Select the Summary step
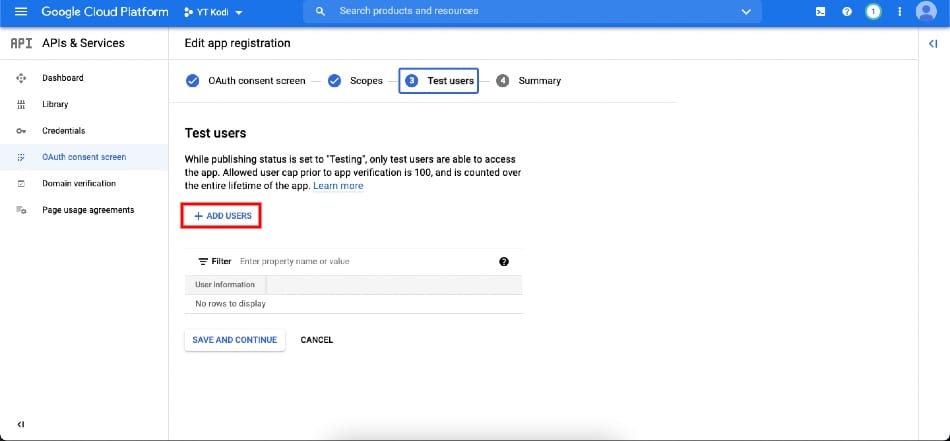 528,81
